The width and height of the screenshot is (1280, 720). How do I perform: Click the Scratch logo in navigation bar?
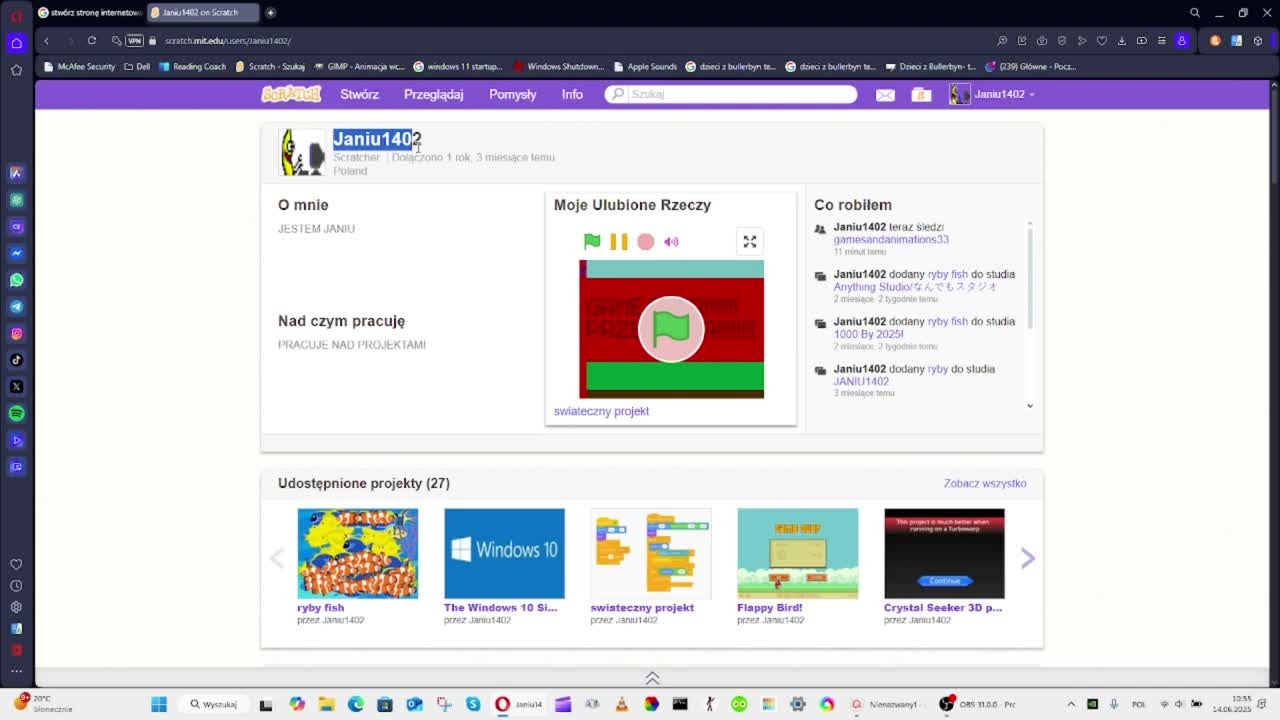(x=291, y=94)
